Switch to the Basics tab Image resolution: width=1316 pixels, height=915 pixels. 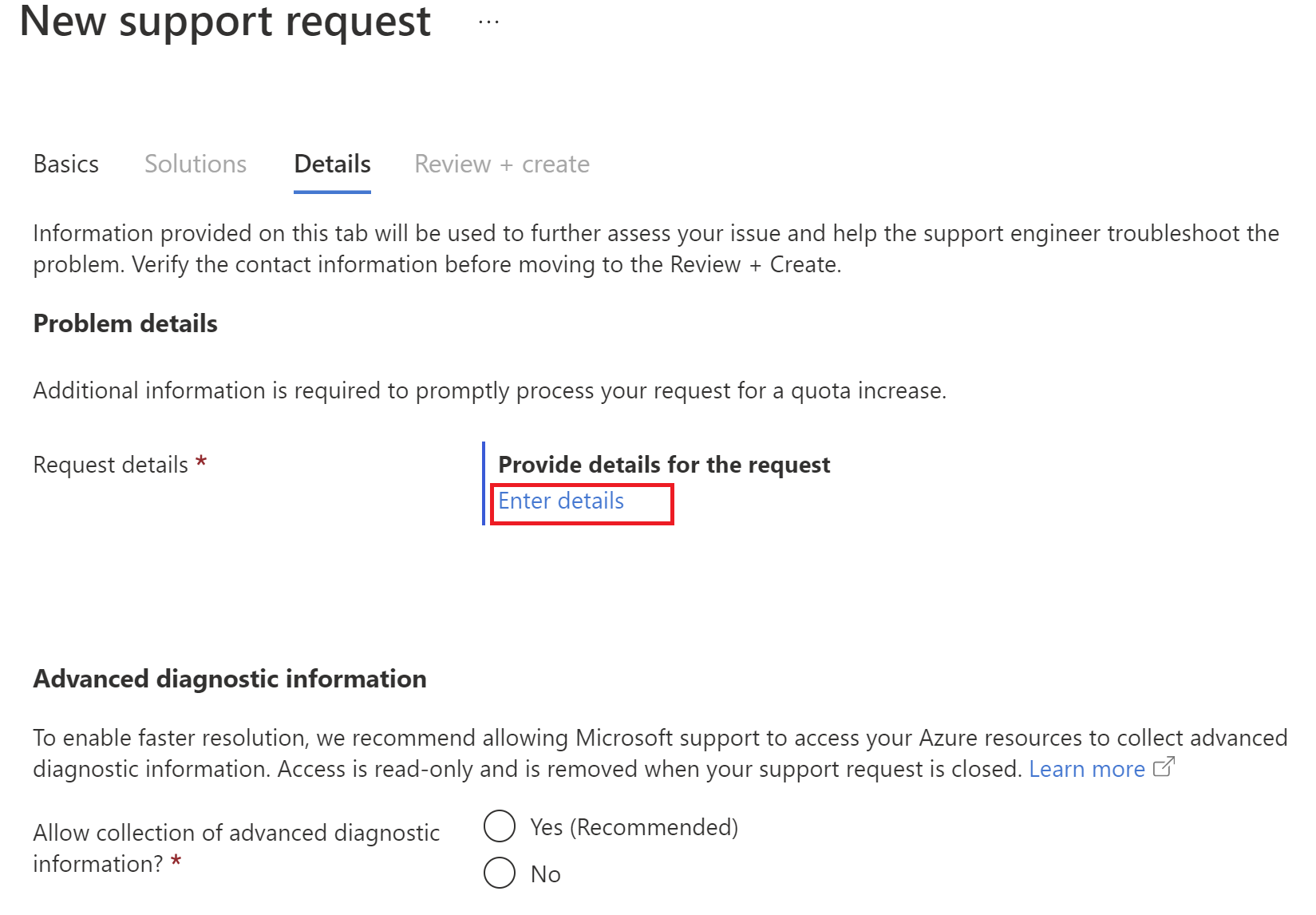click(66, 164)
